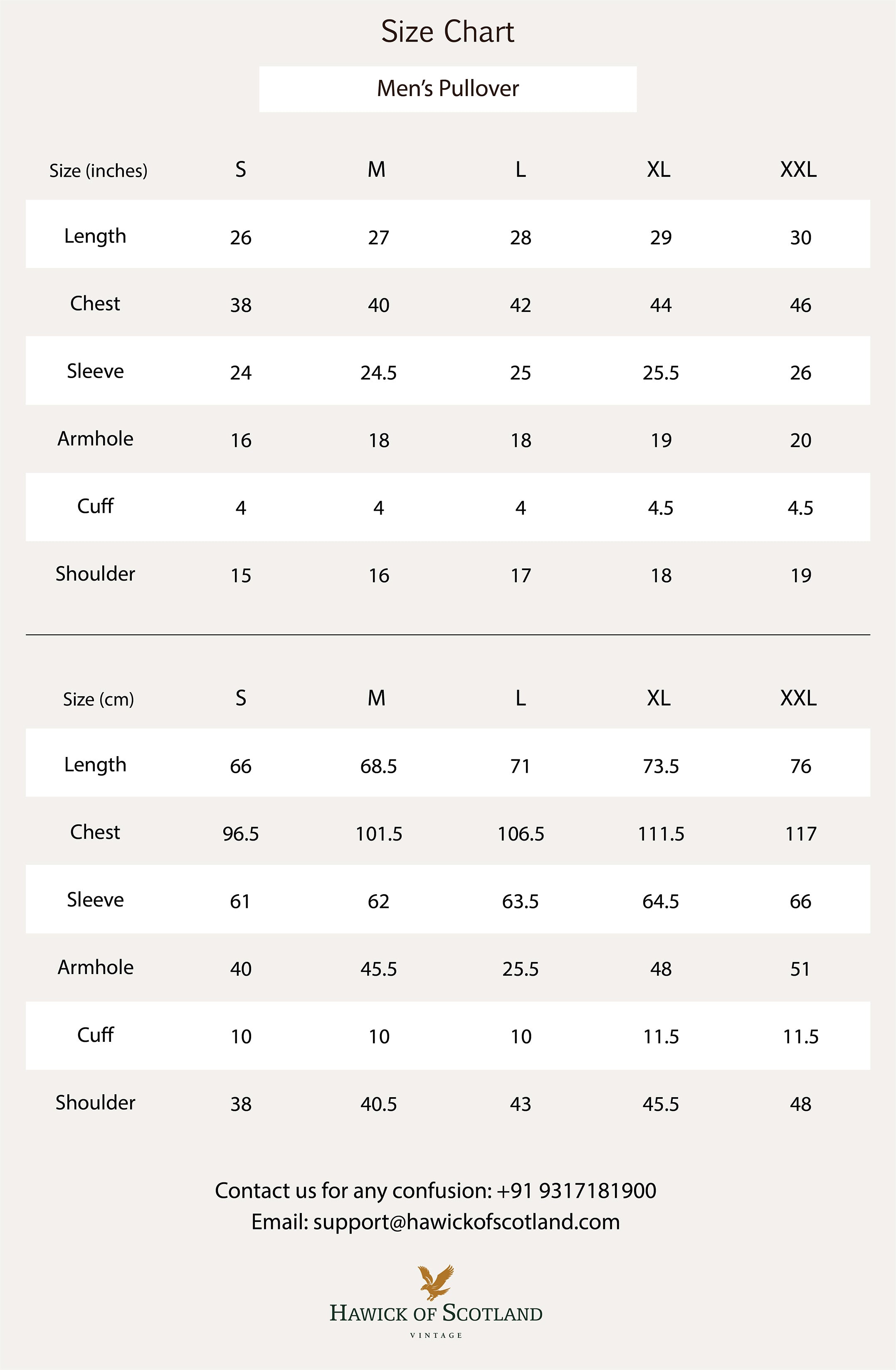
Task: Select the Size (cm) table header
Action: click(x=99, y=699)
